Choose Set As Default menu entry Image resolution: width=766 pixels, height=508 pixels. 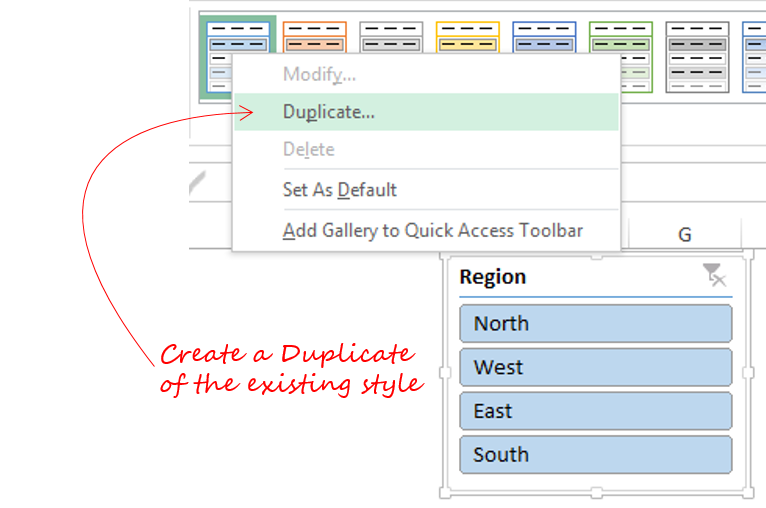pos(426,190)
